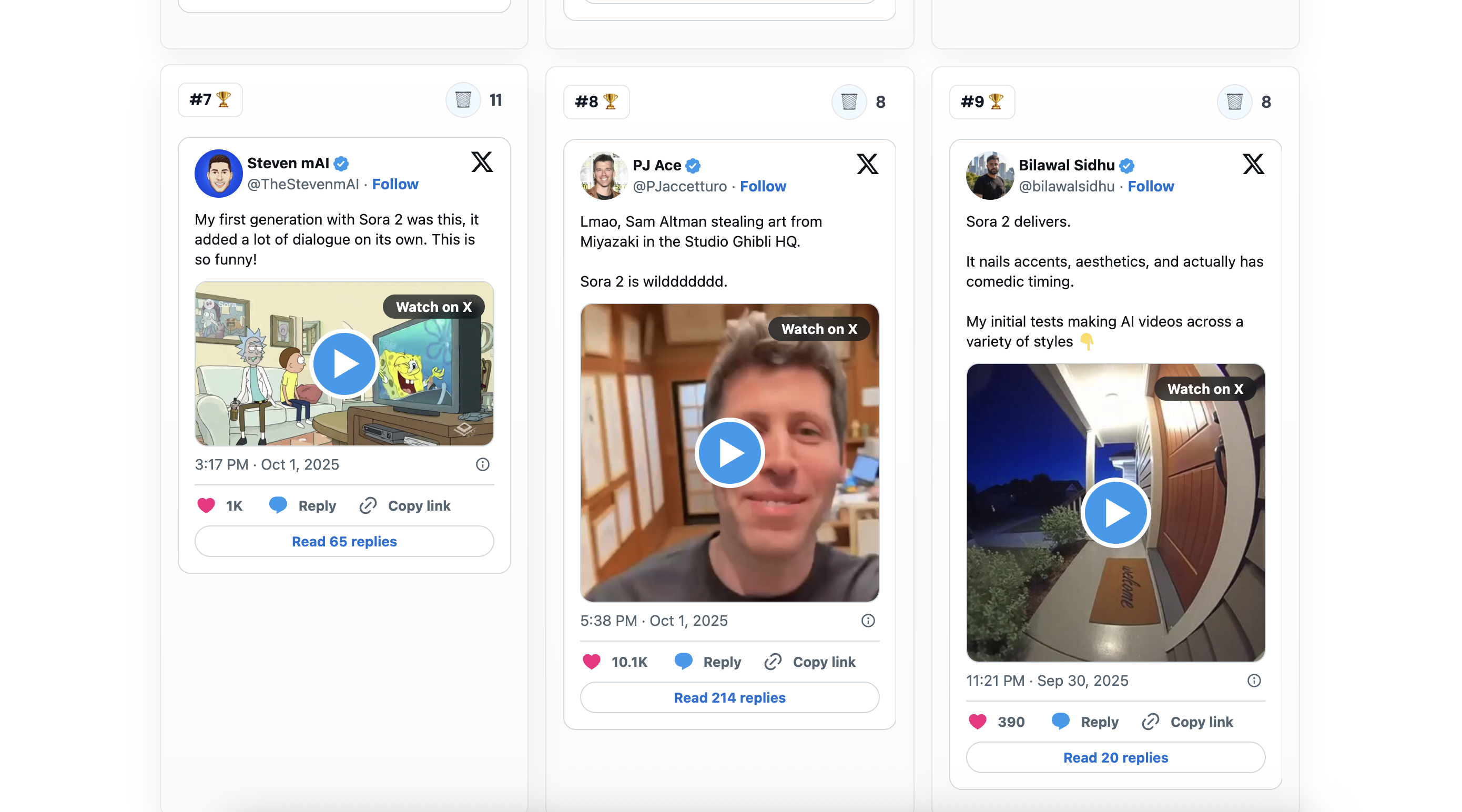
Task: Click the trash vote icon on card #7
Action: coord(463,100)
